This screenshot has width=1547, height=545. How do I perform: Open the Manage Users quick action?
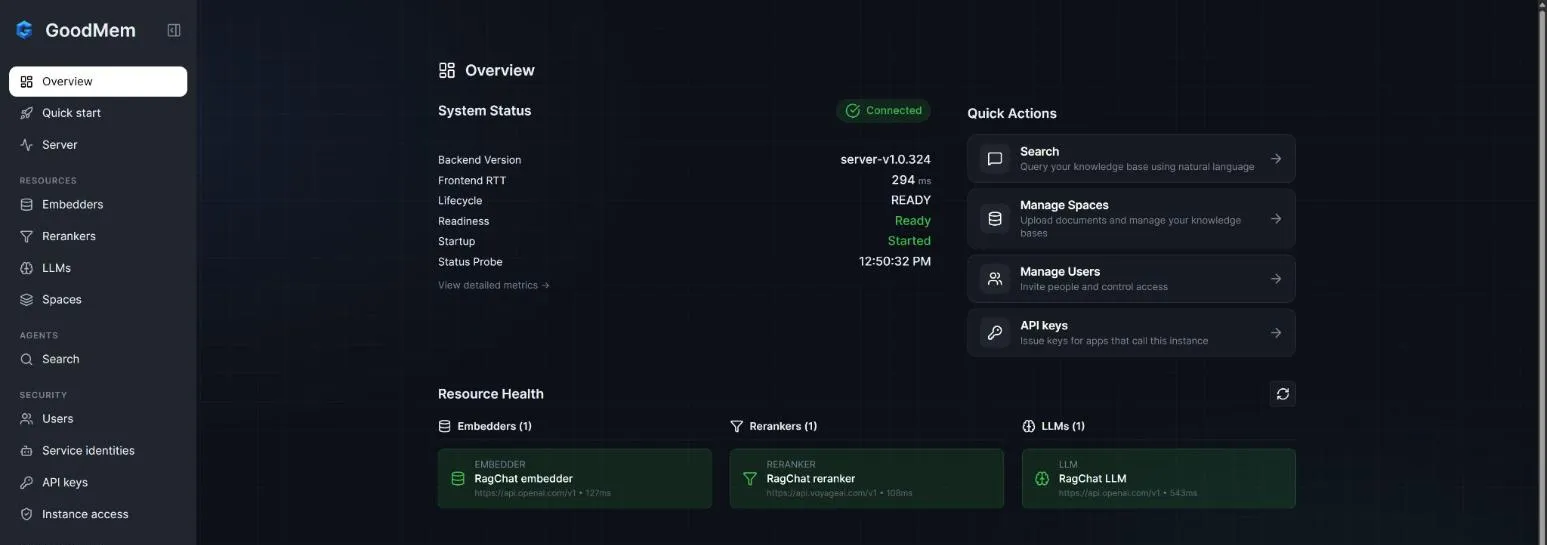1131,279
